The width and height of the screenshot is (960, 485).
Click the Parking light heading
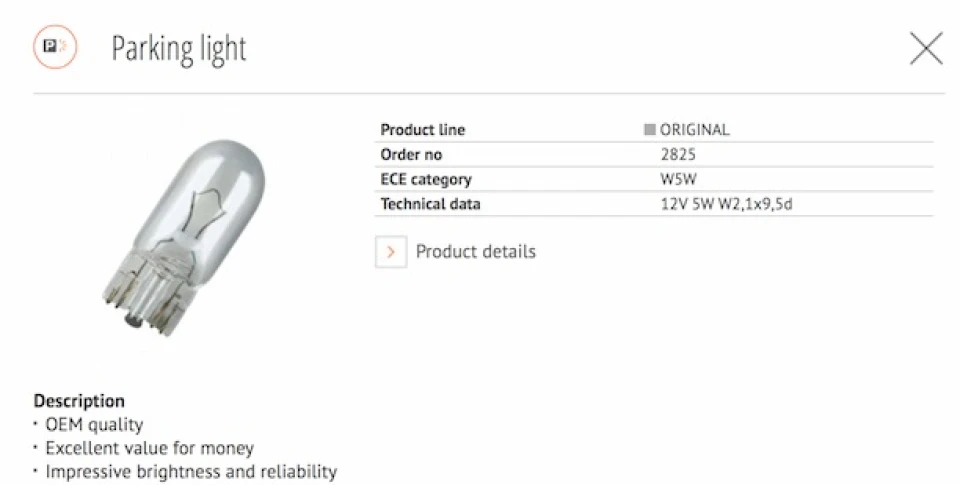pos(179,49)
